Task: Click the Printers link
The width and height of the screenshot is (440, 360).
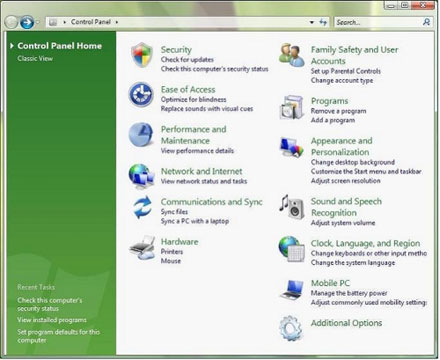Action: [172, 252]
